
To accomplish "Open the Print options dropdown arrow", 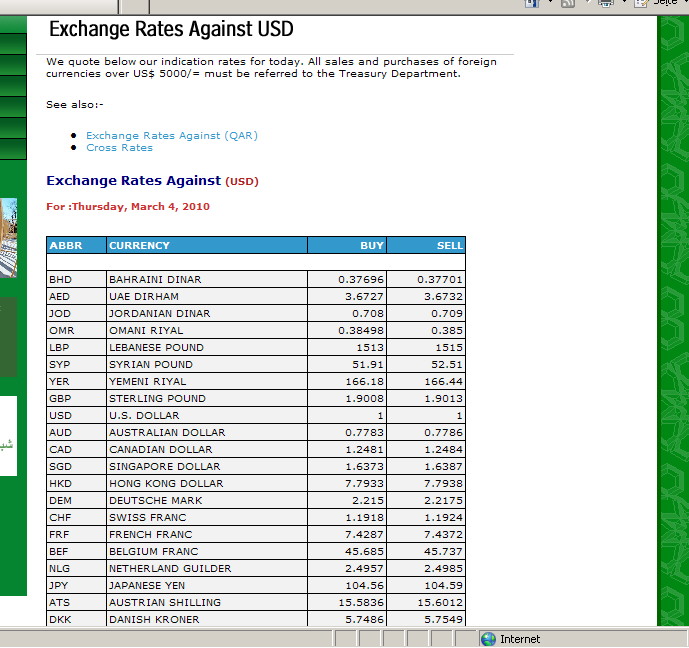I will [623, 3].
